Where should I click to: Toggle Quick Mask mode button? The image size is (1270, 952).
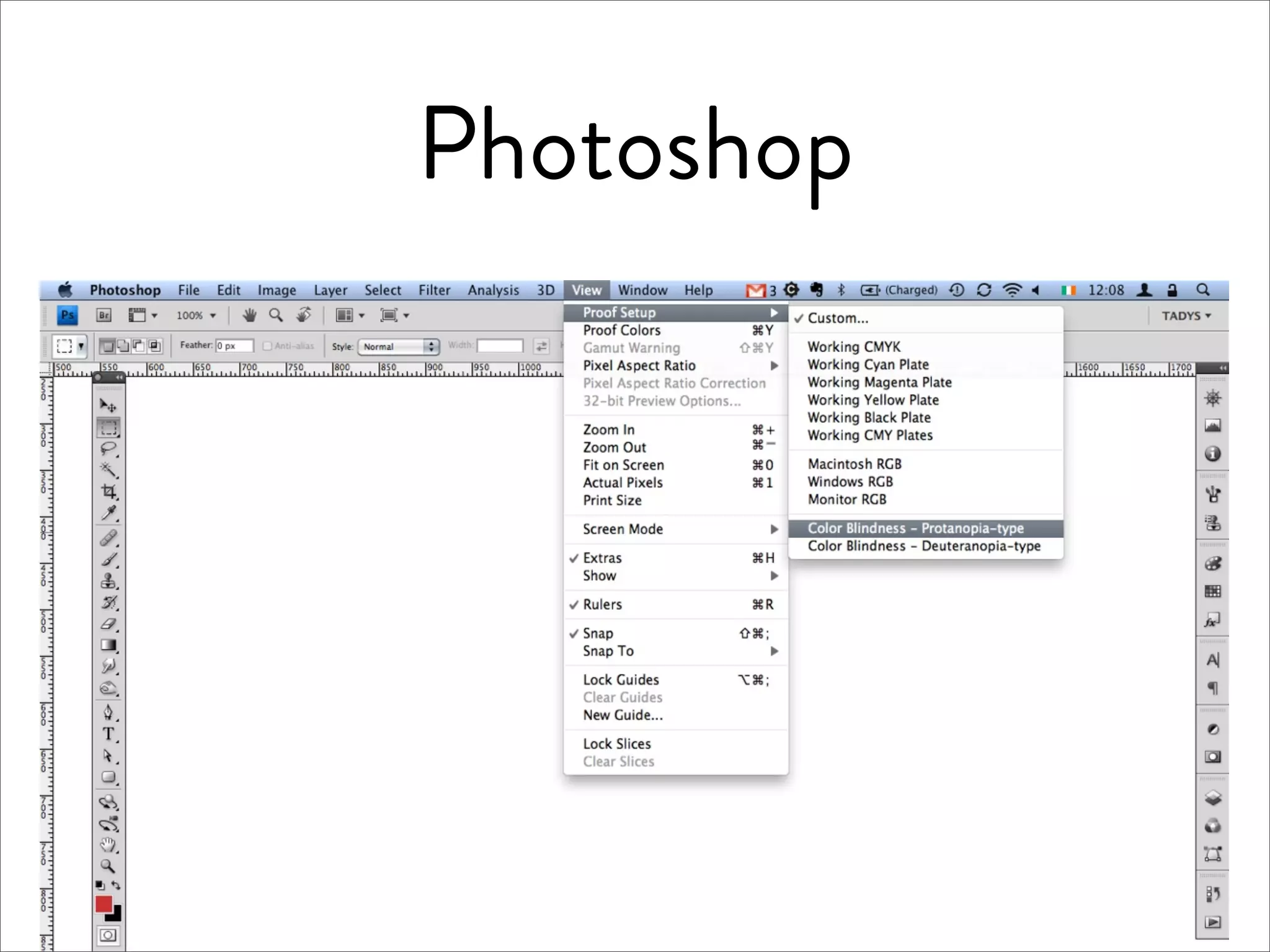coord(109,935)
